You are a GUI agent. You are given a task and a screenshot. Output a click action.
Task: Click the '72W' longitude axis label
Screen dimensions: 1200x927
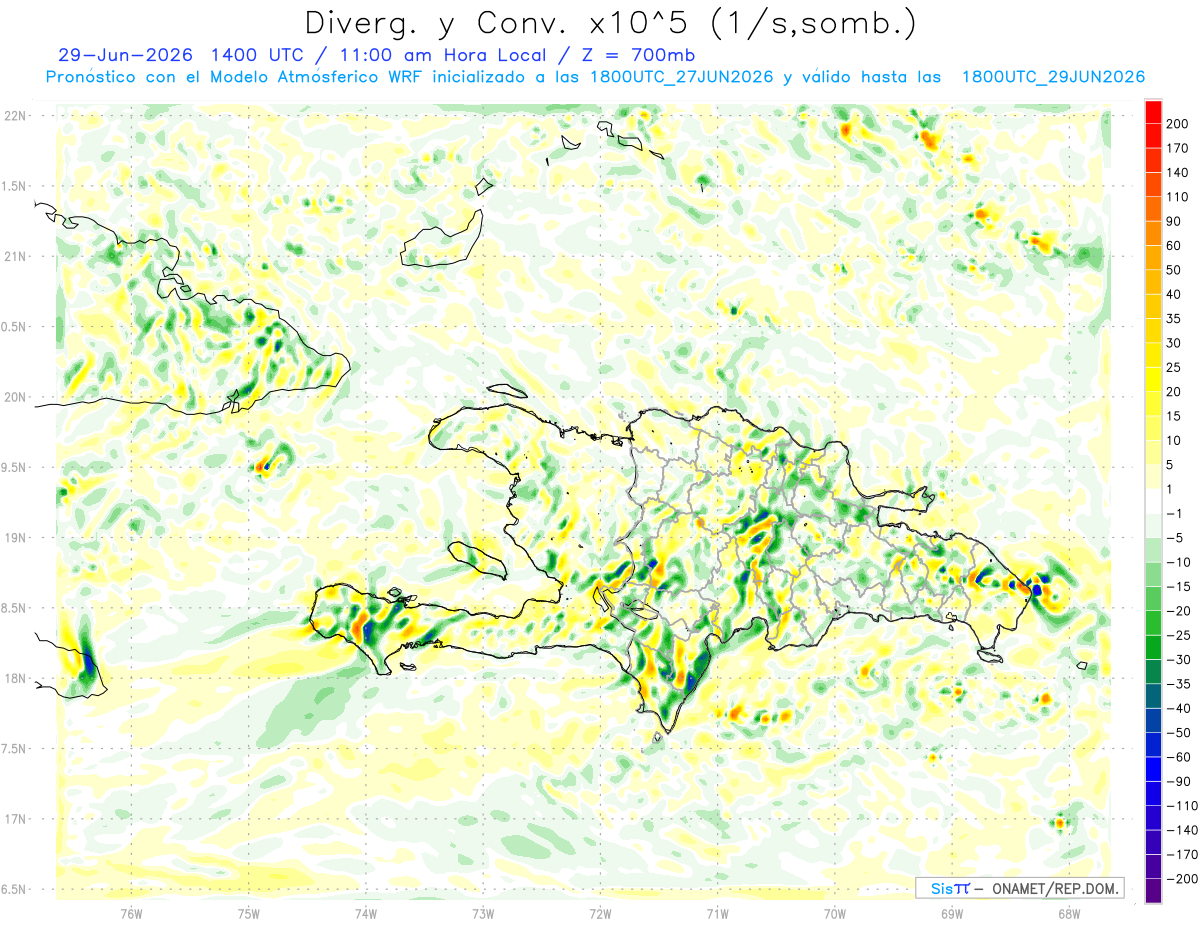(600, 913)
